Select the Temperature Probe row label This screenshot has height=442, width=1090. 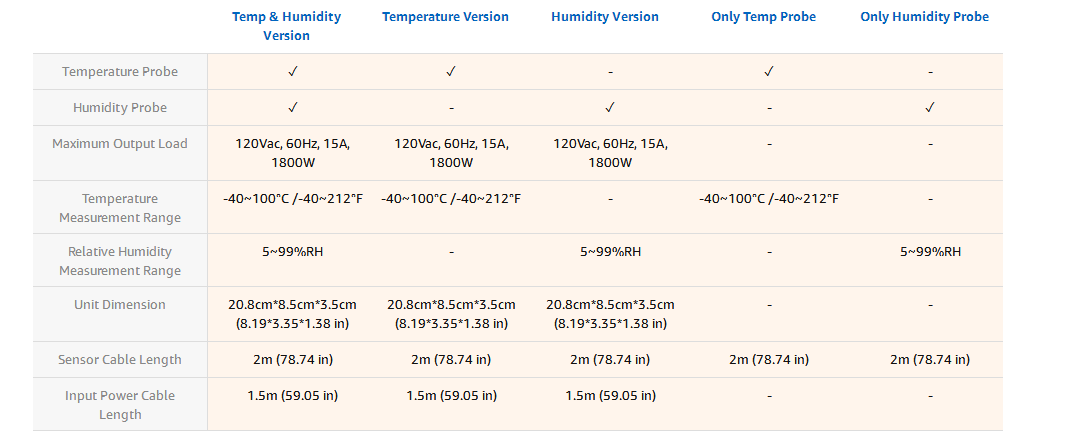[x=120, y=72]
